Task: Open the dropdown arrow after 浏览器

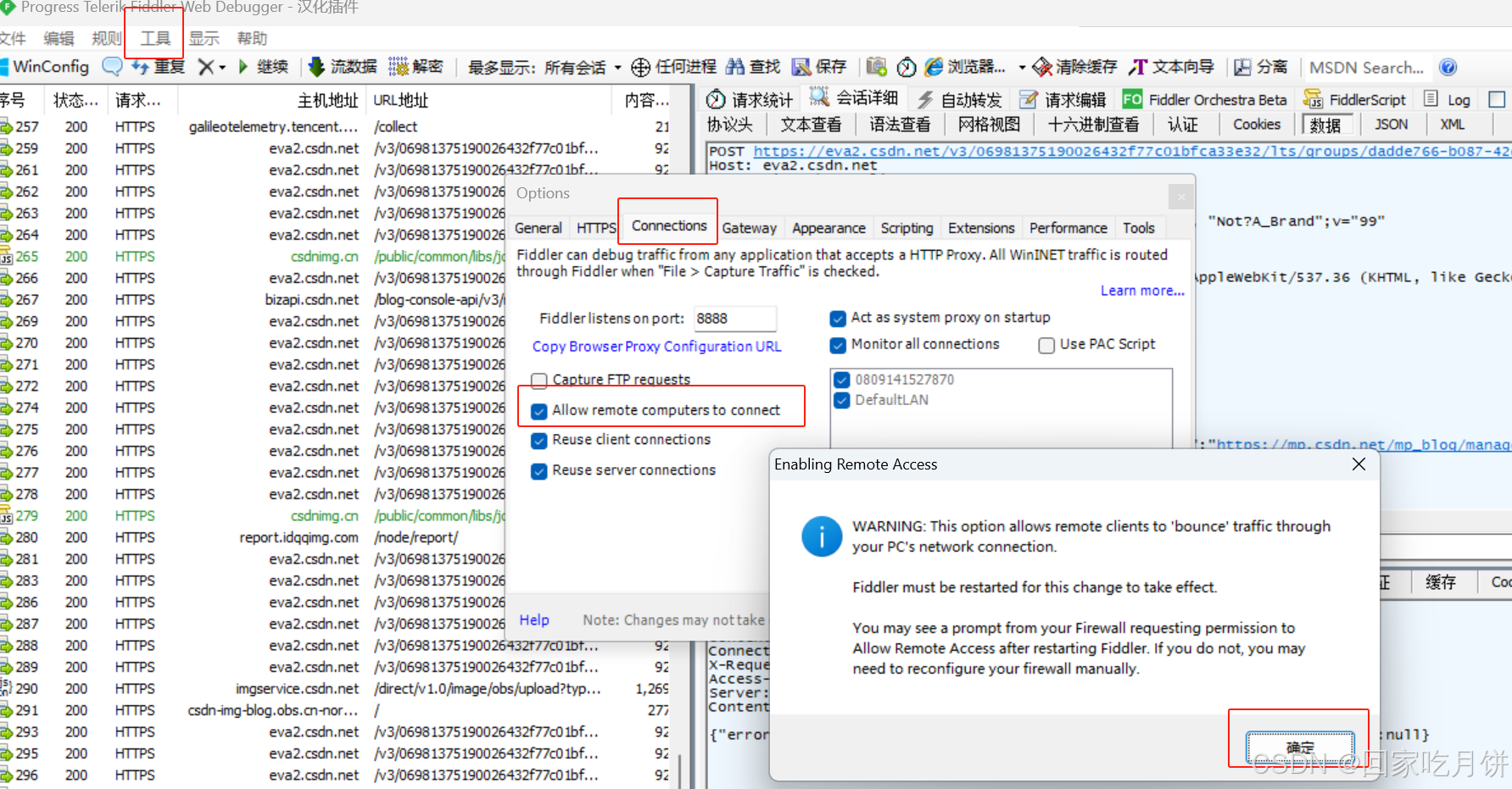Action: 1021,67
